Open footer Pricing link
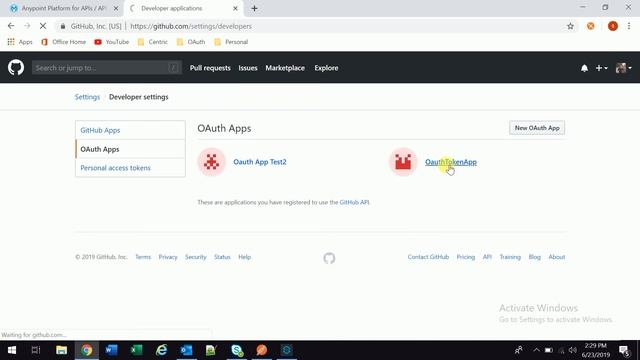The height and width of the screenshot is (360, 640). (x=466, y=257)
